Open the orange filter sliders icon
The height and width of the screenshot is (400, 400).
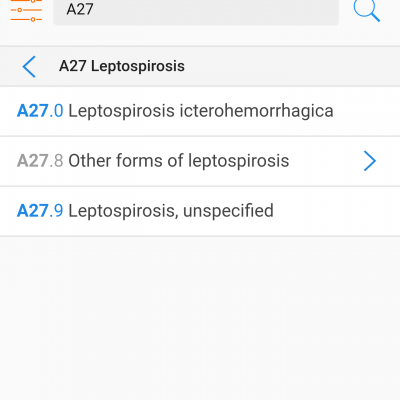[26, 11]
